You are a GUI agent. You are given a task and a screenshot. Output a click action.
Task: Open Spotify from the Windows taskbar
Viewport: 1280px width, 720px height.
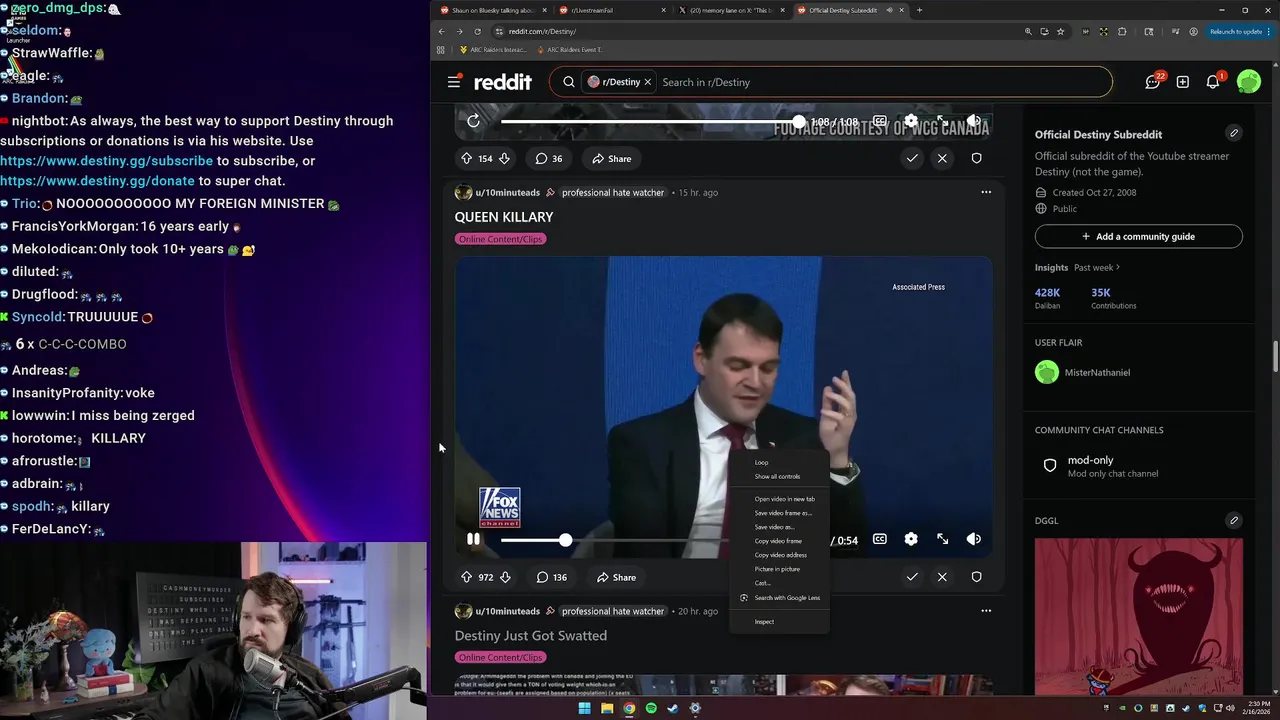coord(651,709)
